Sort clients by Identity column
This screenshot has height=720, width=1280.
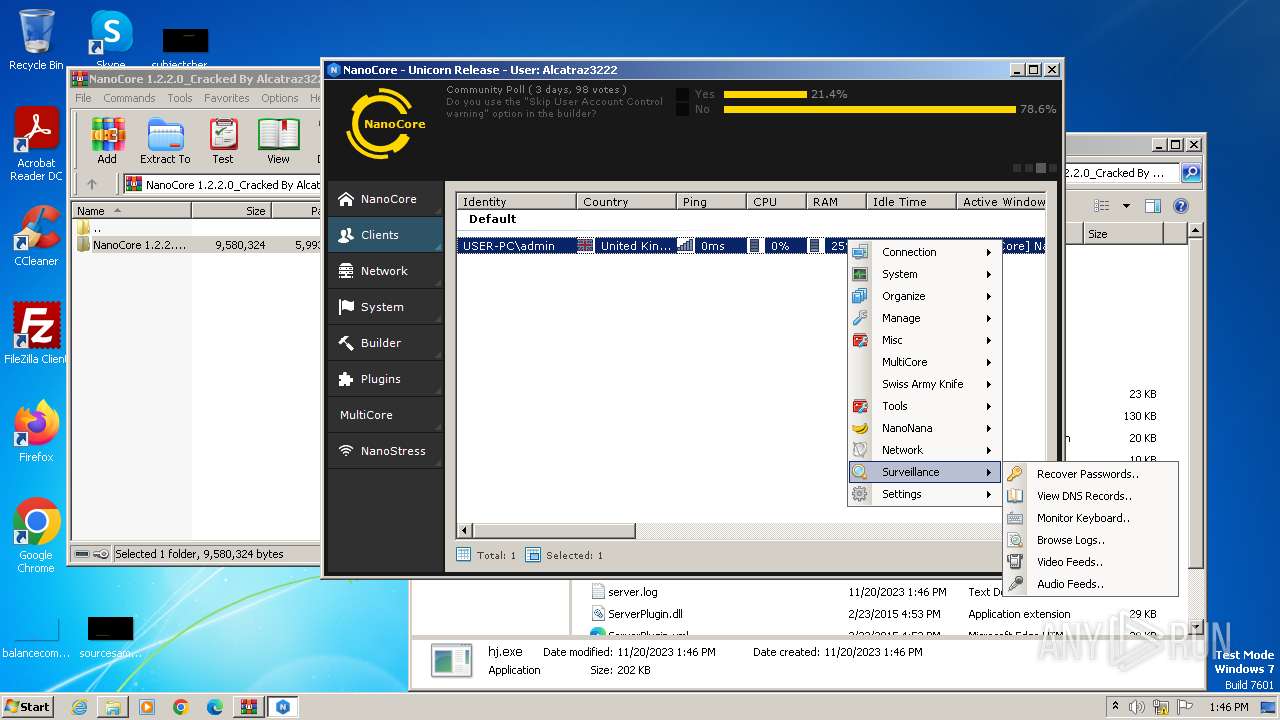517,201
